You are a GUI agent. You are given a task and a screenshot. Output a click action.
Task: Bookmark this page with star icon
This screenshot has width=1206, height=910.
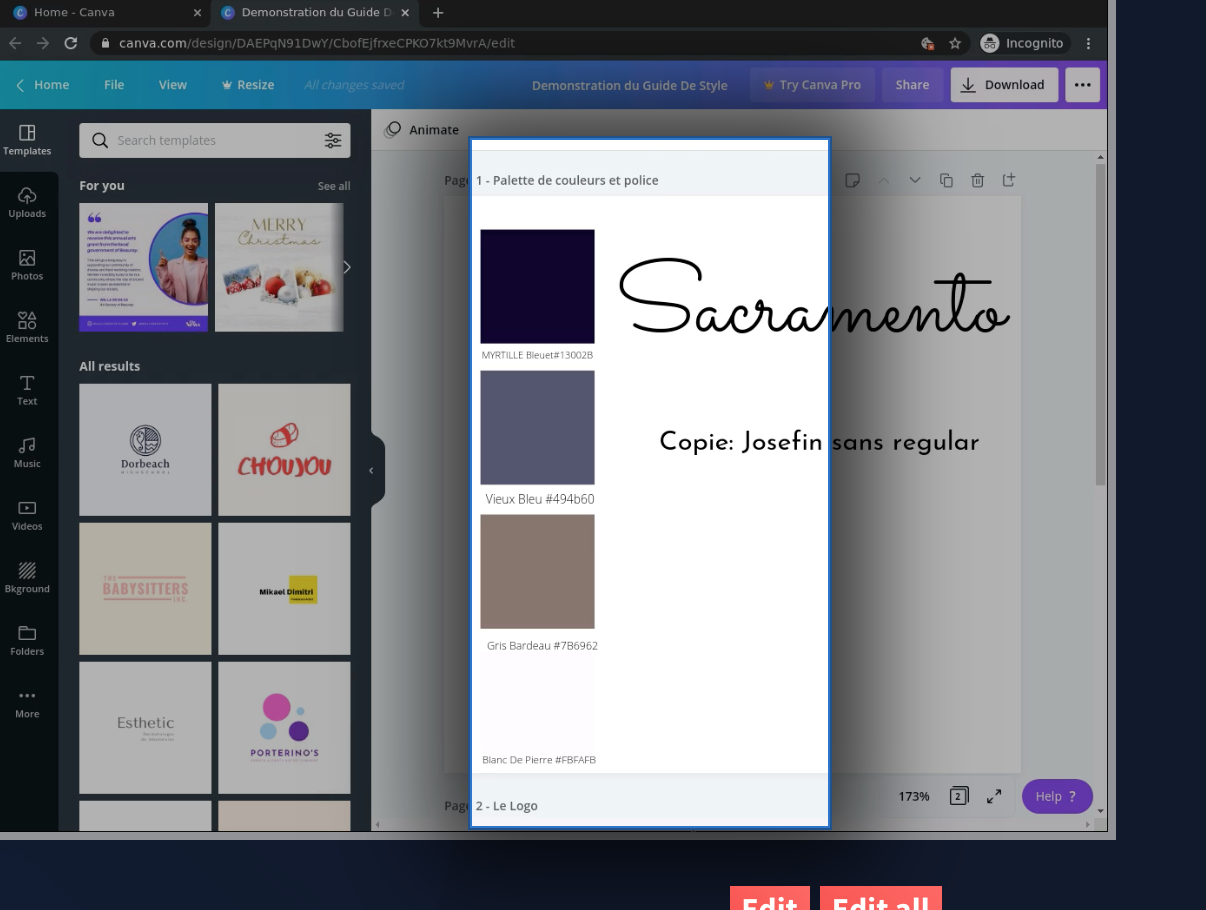point(955,43)
